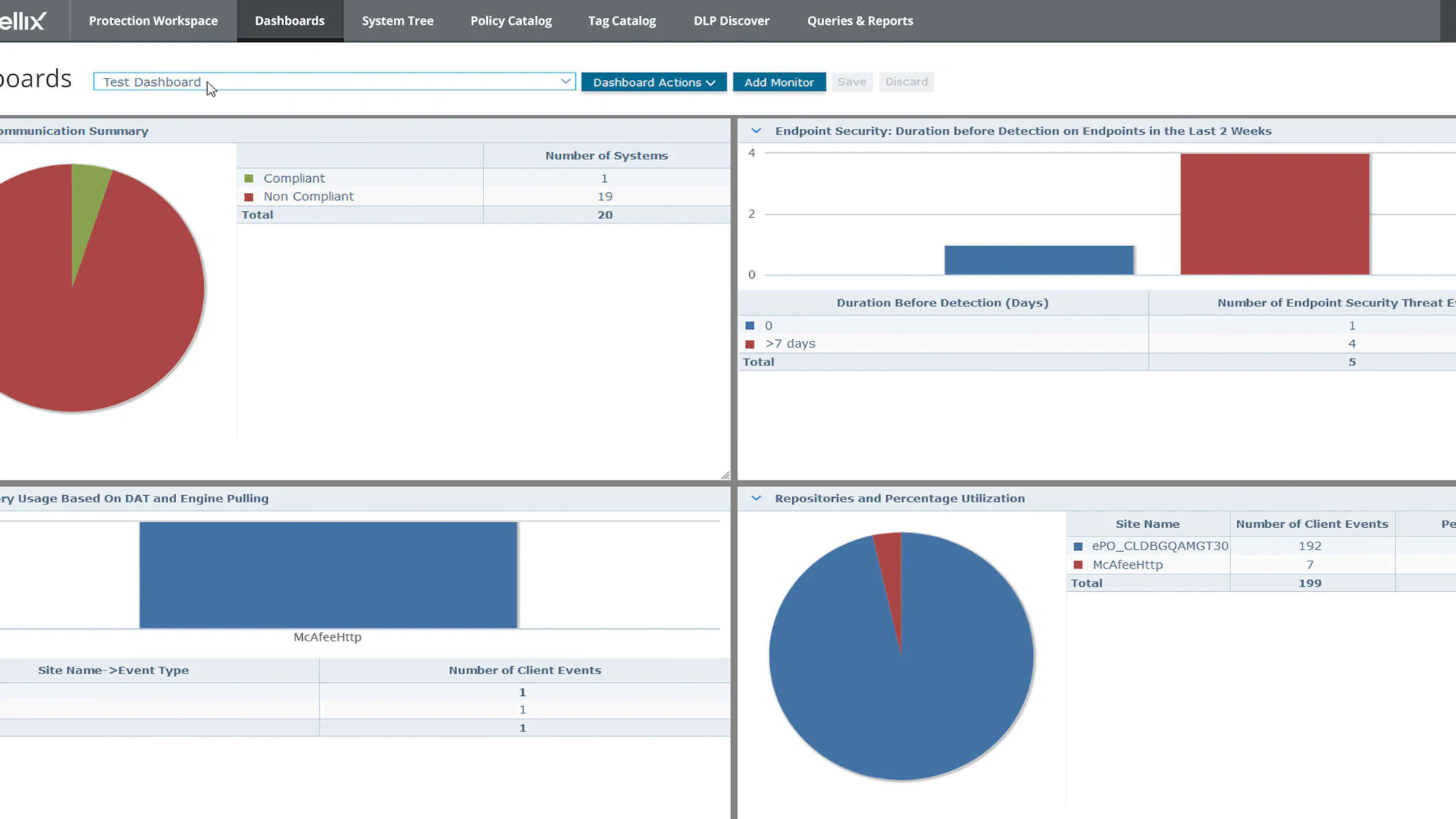1456x819 pixels.
Task: Switch to the System Tree tab
Action: [397, 20]
